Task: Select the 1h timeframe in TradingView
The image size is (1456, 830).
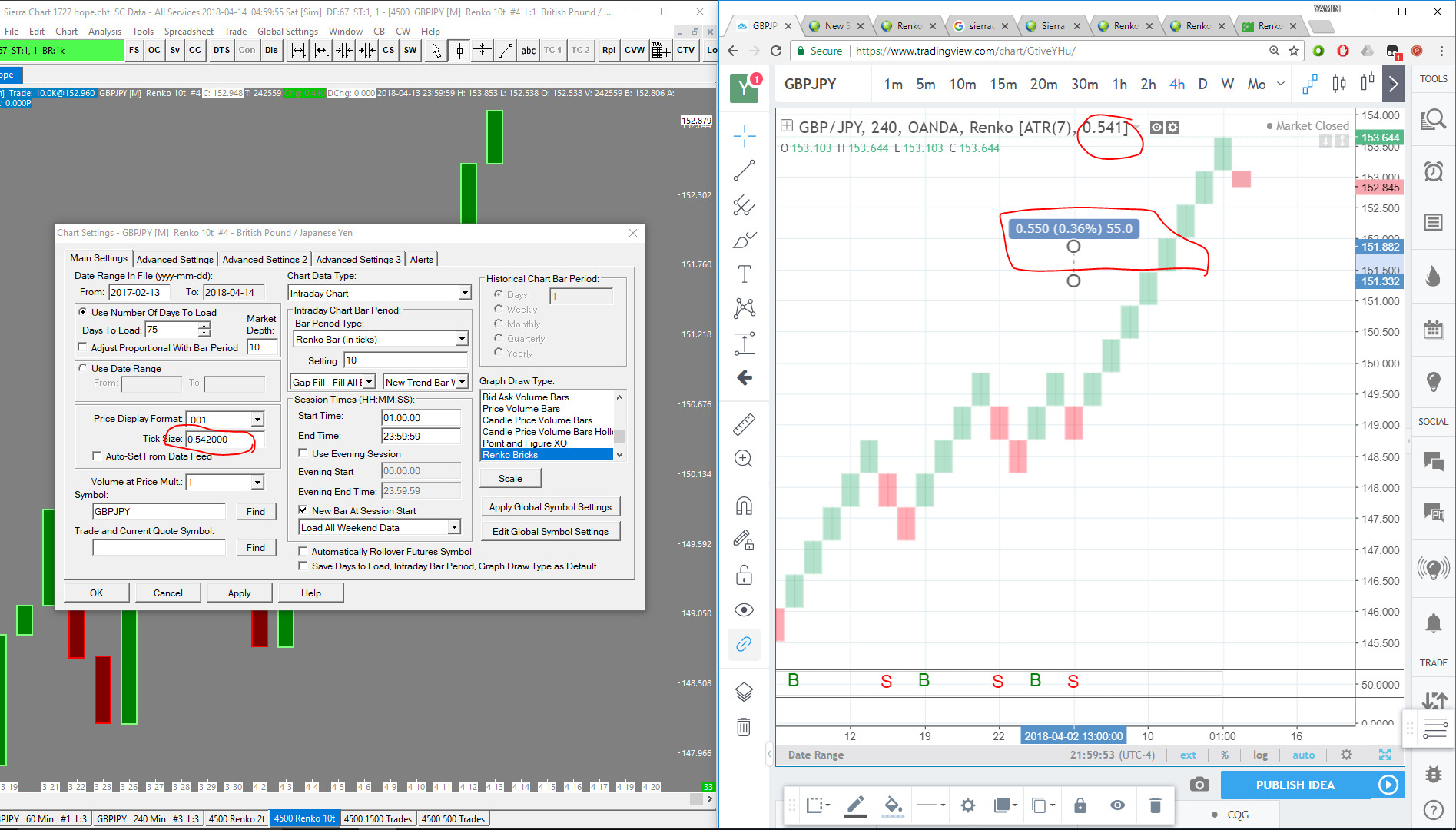Action: pos(1119,84)
